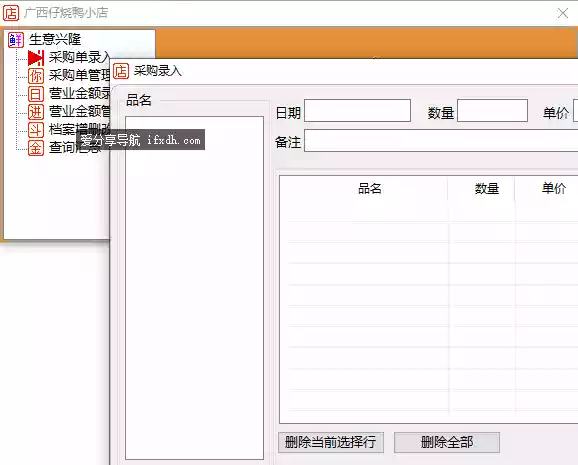Click the 你 icon beside 采购单管理
Image resolution: width=578 pixels, height=465 pixels.
[36, 76]
